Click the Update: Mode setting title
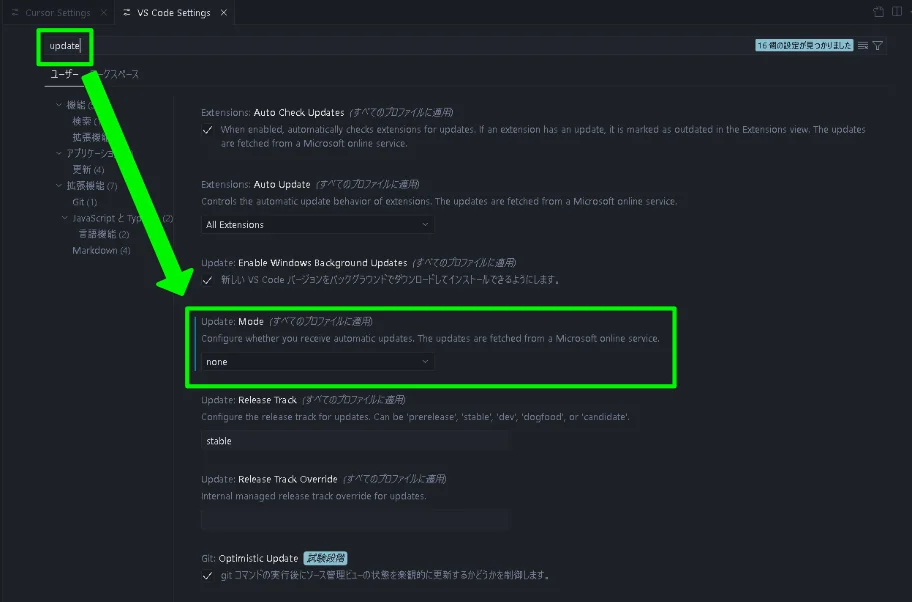 pyautogui.click(x=233, y=322)
